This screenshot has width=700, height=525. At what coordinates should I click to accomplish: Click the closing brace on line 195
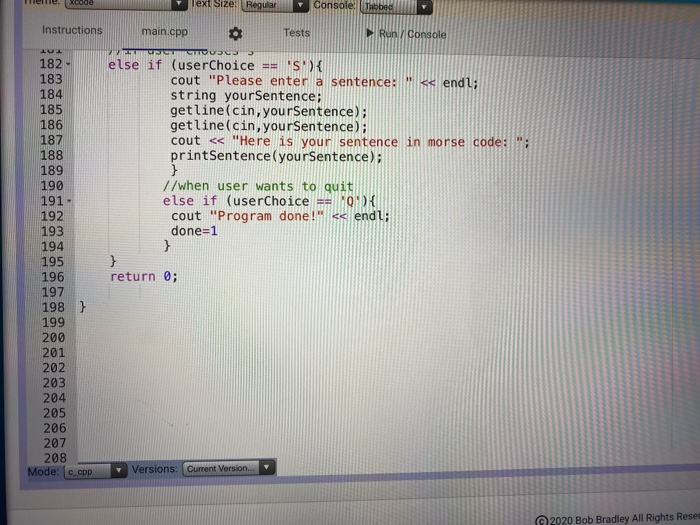tap(113, 261)
